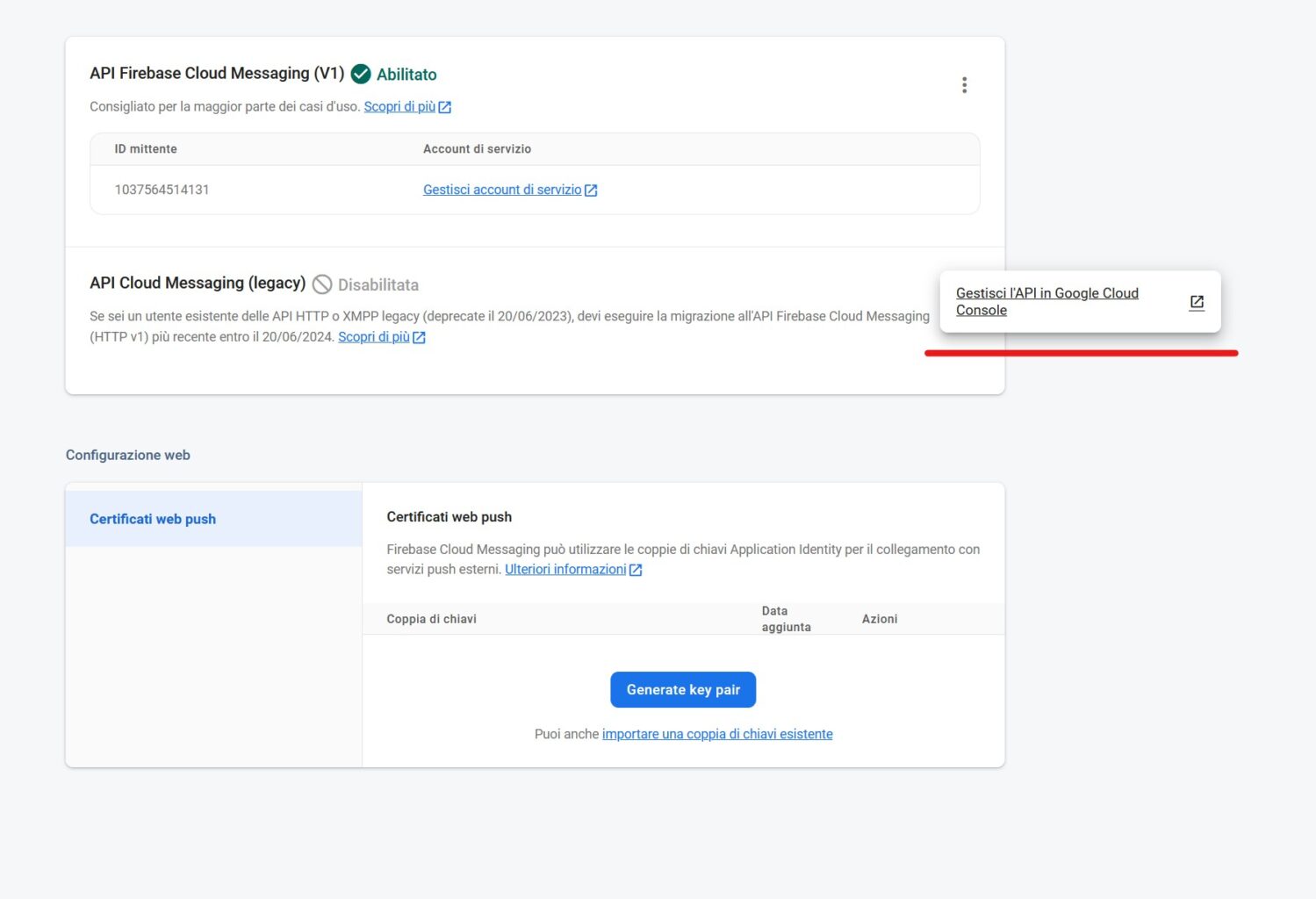The image size is (1316, 899).
Task: Click external-link icon next to 'Ulteriori informazioni'
Action: click(x=636, y=570)
